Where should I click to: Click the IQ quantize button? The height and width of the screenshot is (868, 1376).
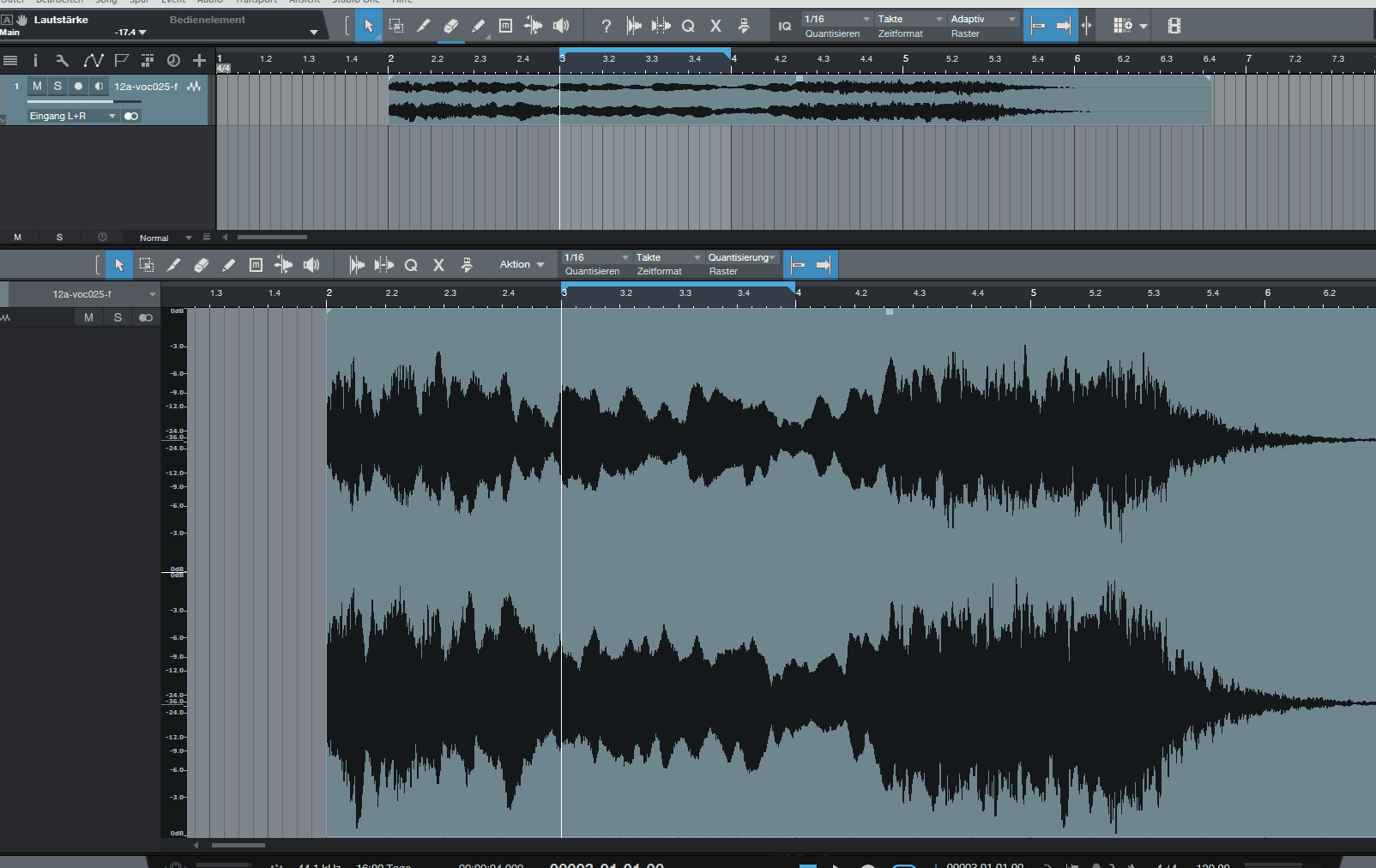(x=784, y=26)
